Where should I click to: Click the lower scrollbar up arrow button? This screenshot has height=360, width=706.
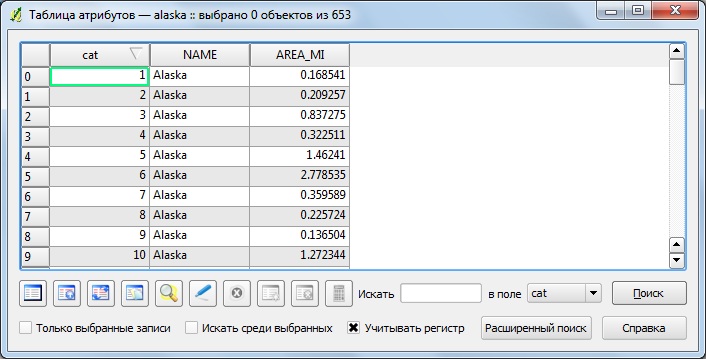677,245
